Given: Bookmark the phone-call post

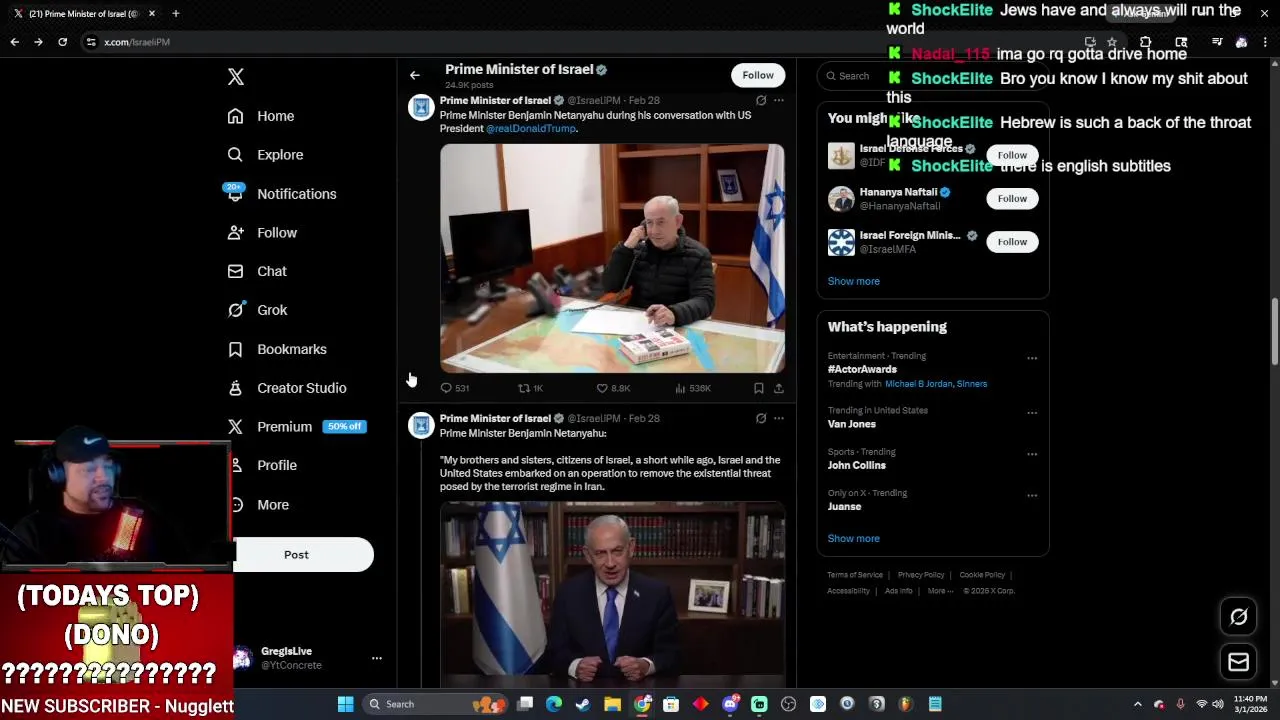Looking at the screenshot, I should [759, 388].
